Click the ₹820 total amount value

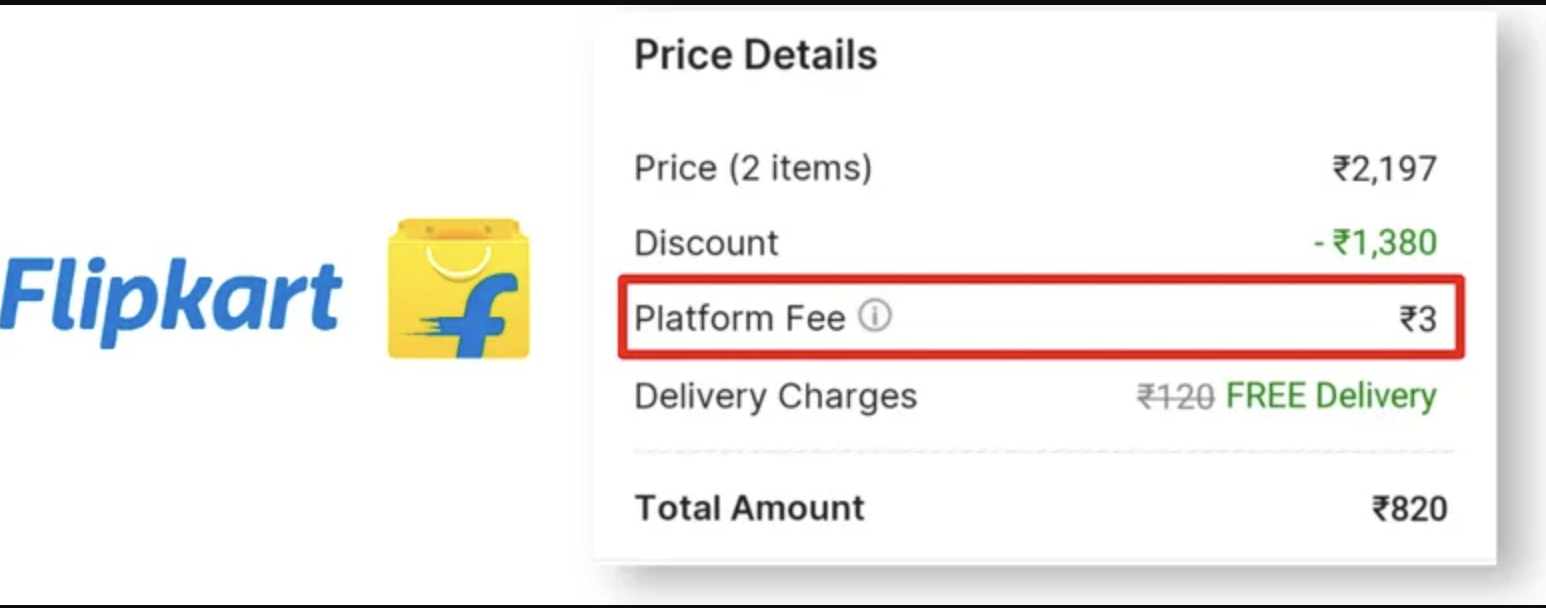(1409, 509)
